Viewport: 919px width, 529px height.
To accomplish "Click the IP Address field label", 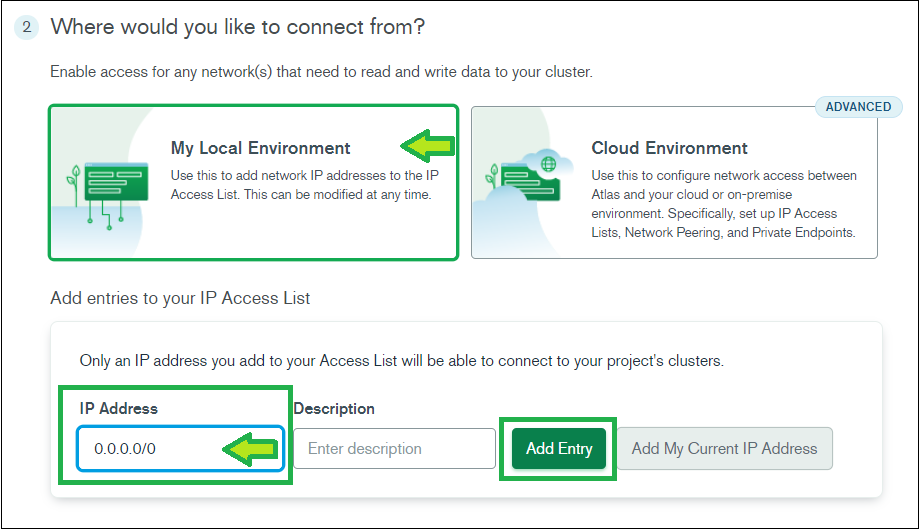I will pyautogui.click(x=118, y=408).
